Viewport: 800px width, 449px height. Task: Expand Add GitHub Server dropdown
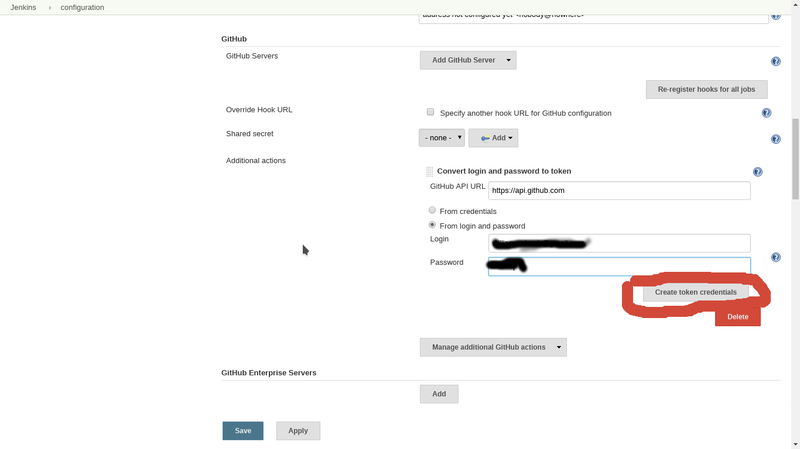[468, 60]
